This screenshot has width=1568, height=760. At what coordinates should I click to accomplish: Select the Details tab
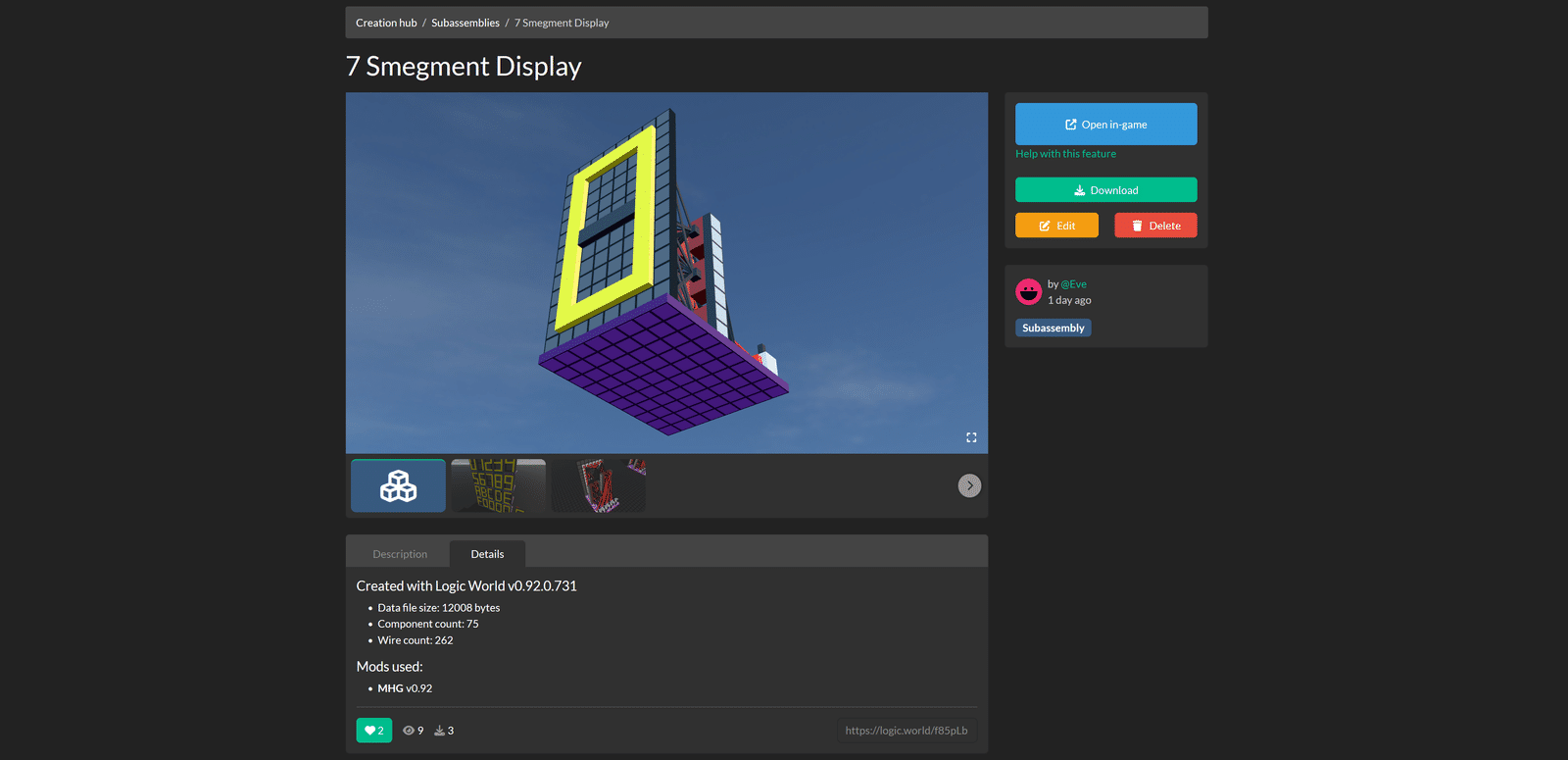pyautogui.click(x=487, y=554)
